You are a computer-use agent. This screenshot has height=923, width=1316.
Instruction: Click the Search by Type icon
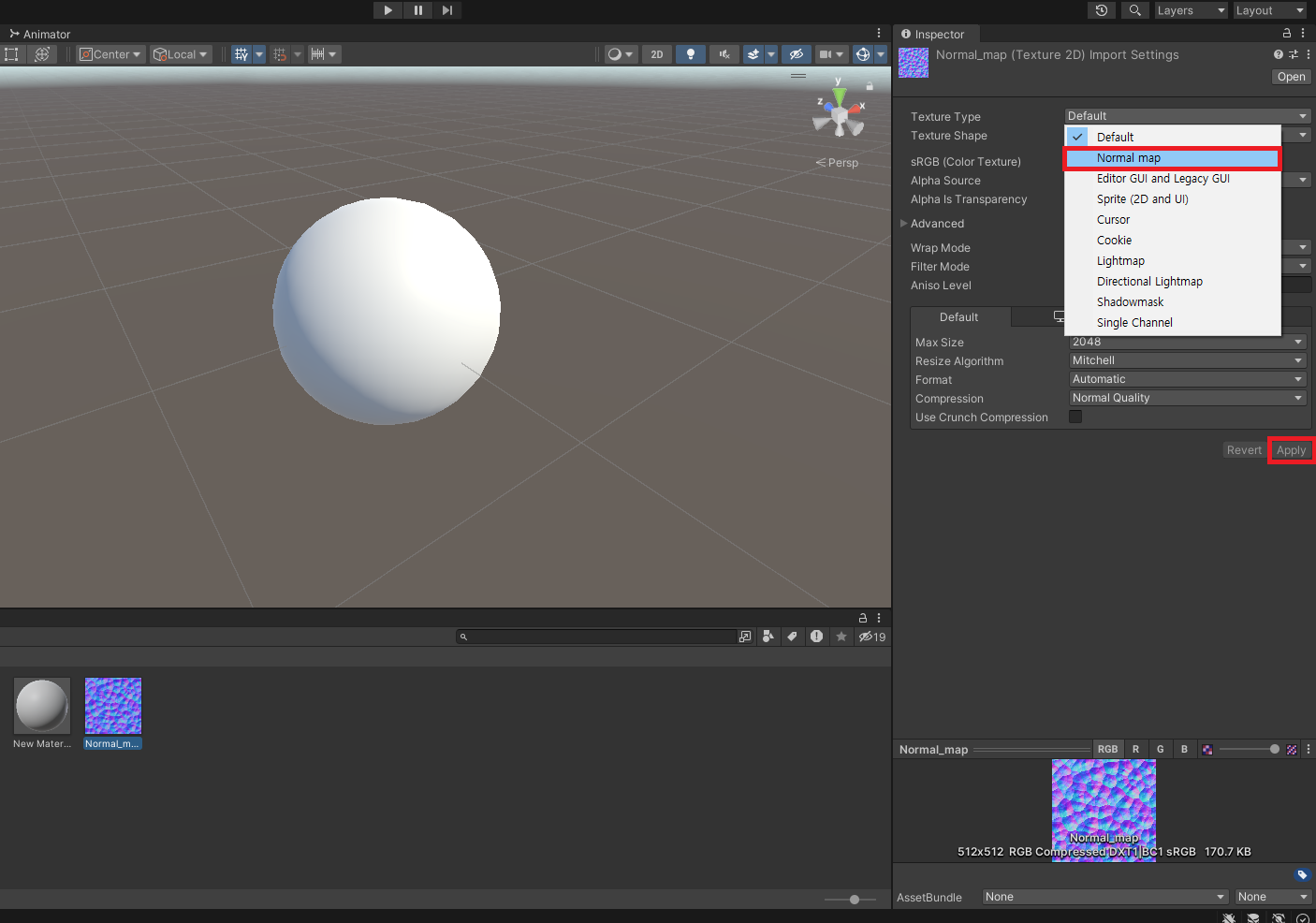(x=768, y=637)
